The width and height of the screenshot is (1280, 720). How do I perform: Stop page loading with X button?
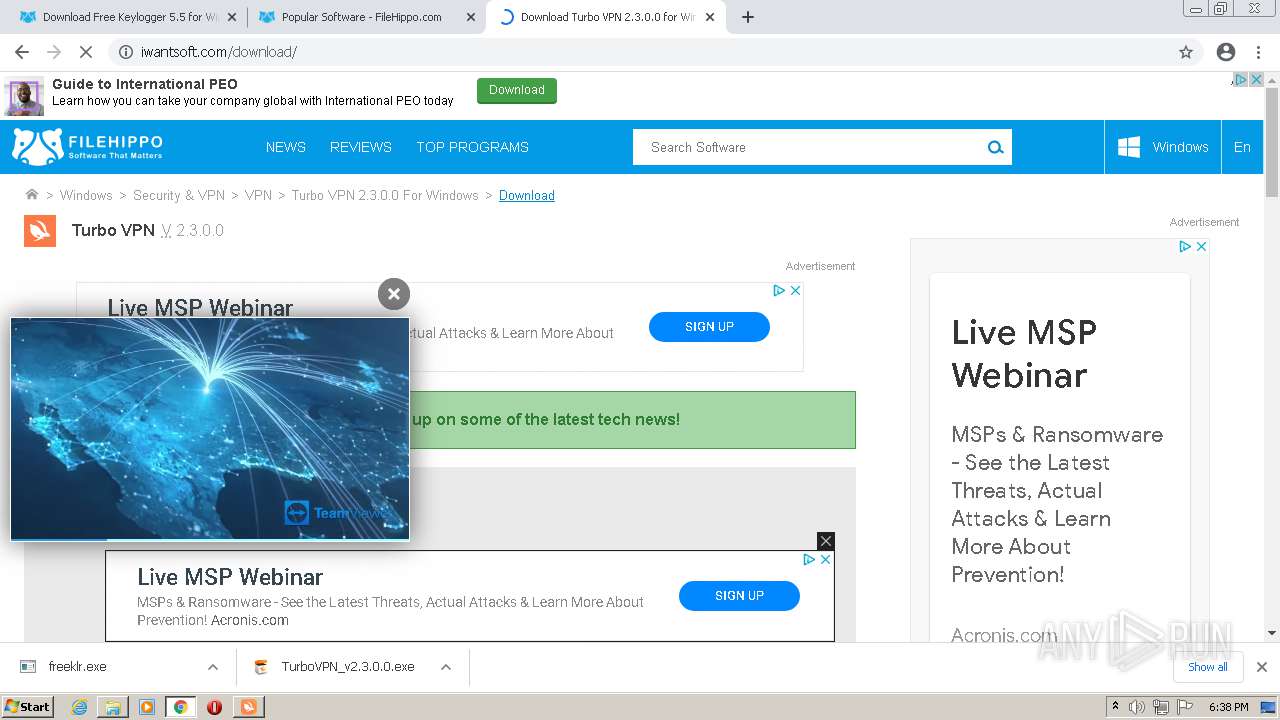86,52
